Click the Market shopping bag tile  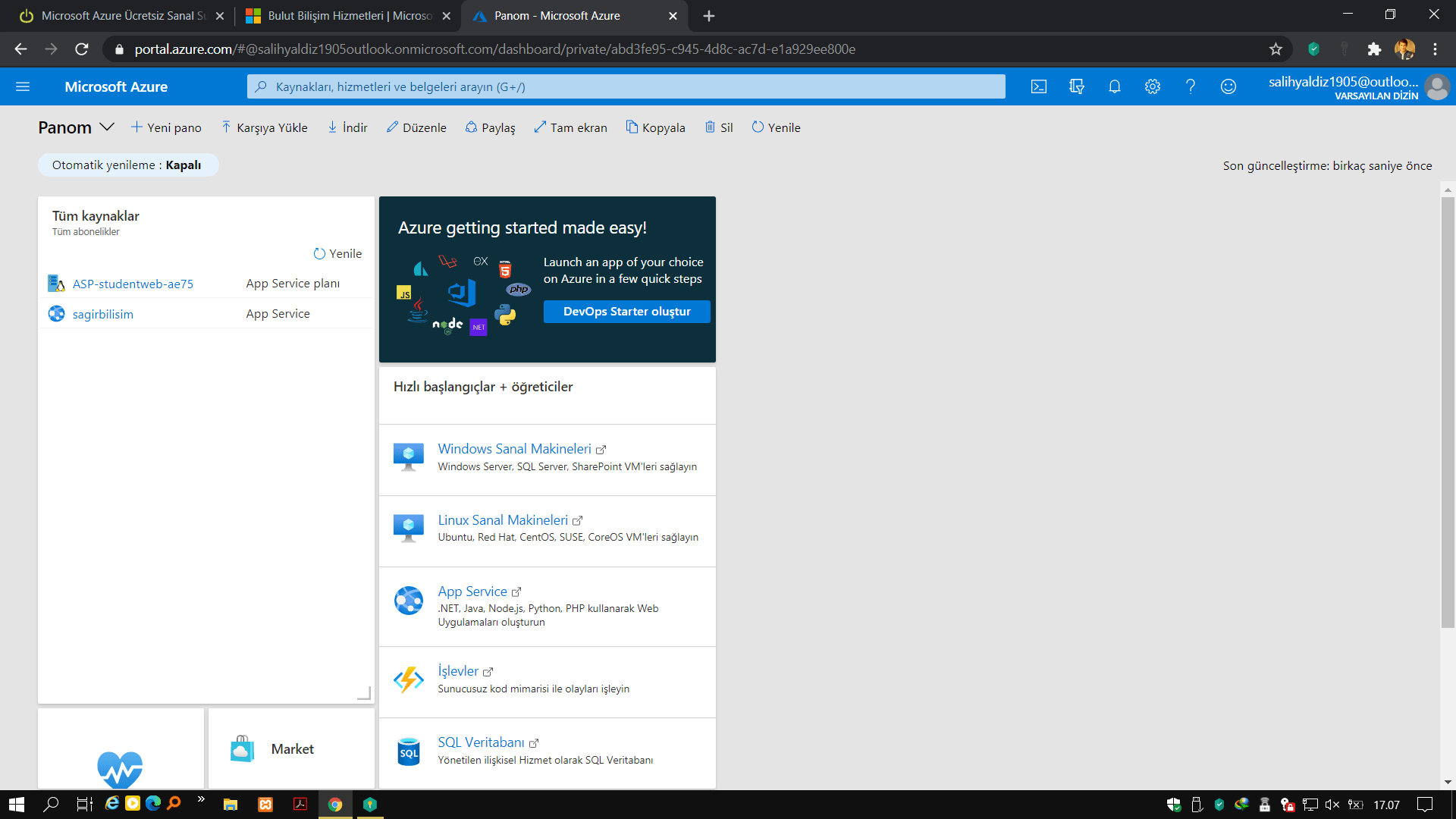click(291, 749)
